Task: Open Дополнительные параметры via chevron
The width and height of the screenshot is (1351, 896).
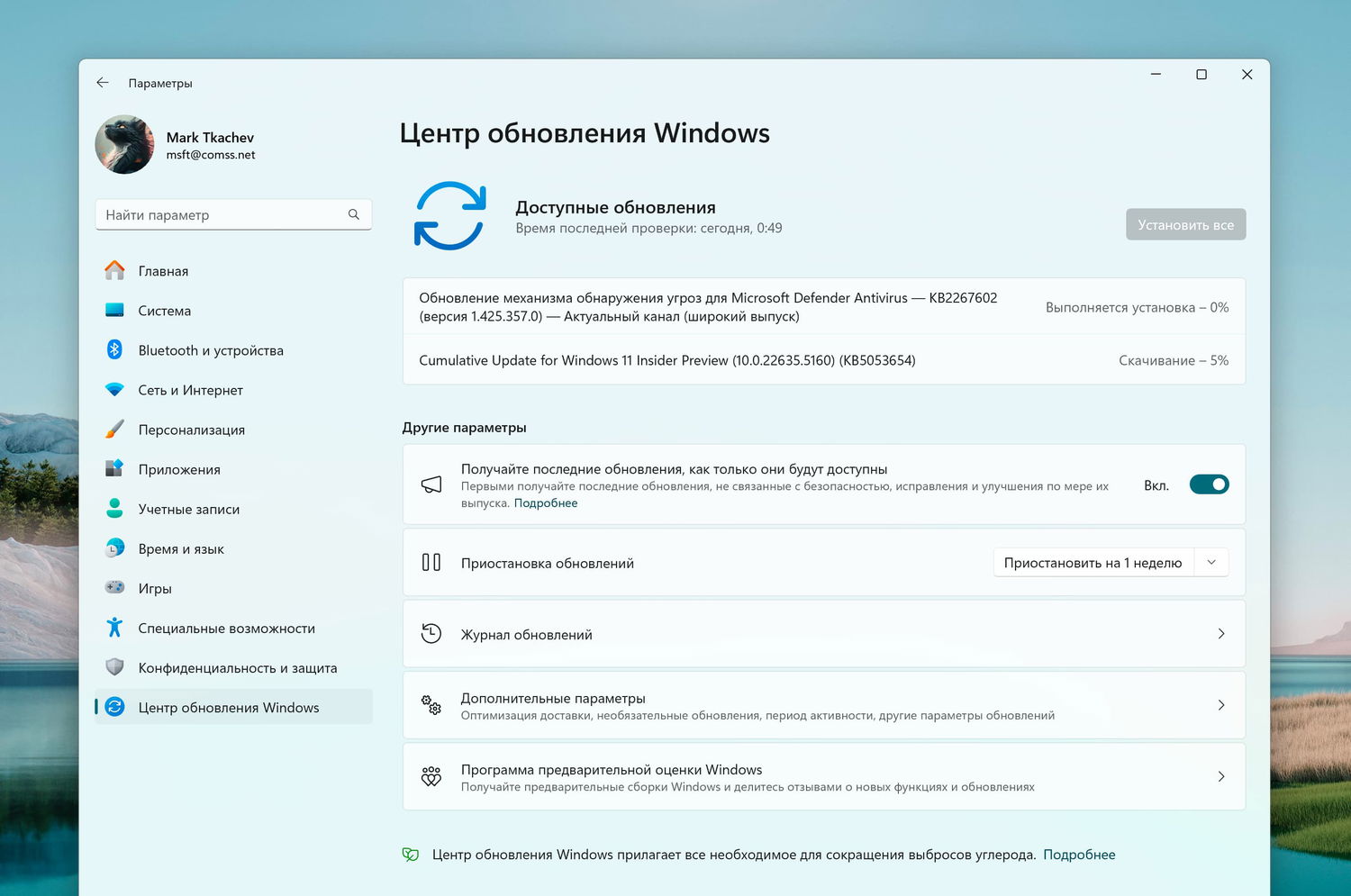Action: tap(1221, 705)
